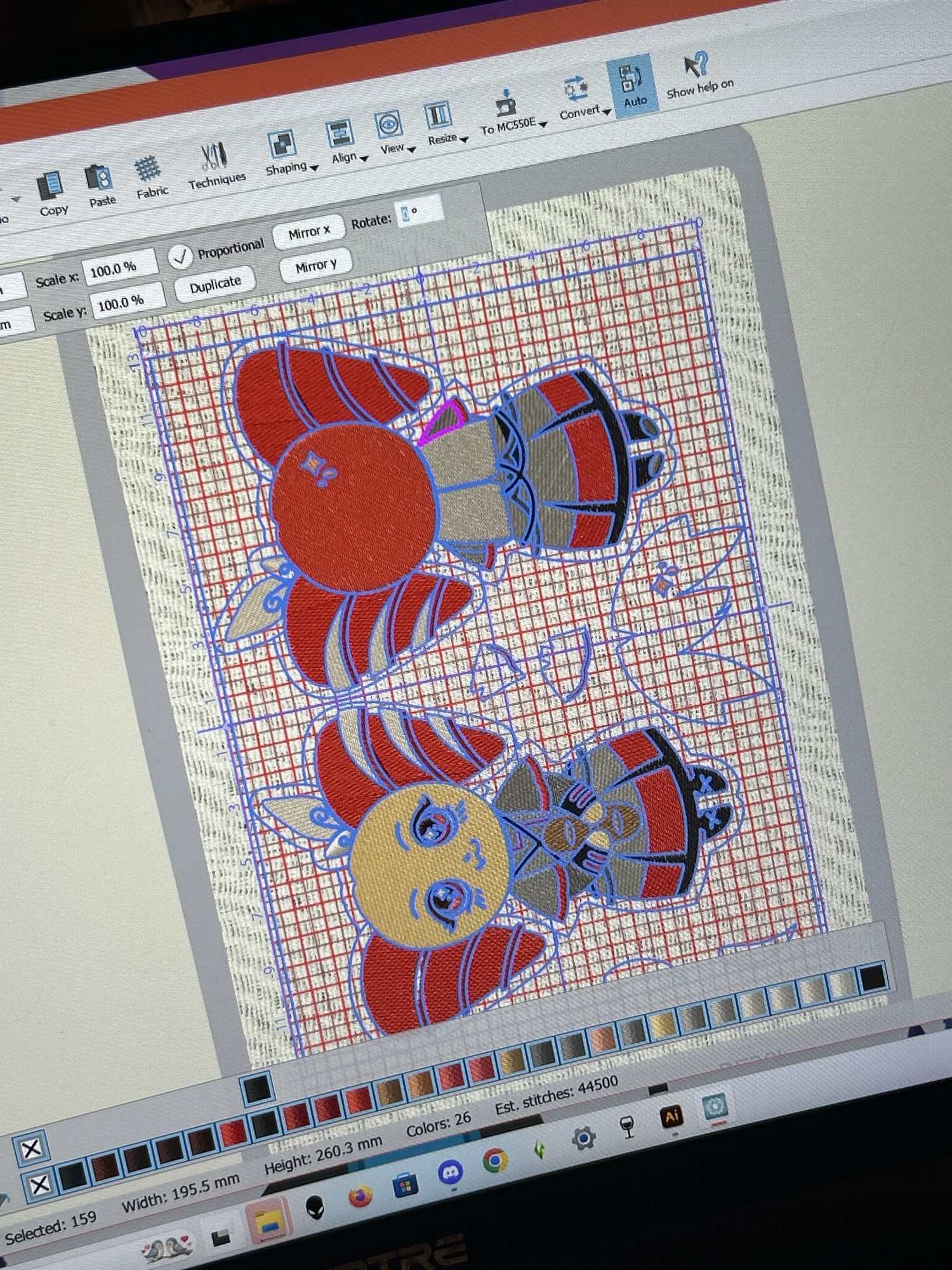Click the sewing machine To MC550E icon
This screenshot has width=952, height=1270.
(506, 102)
